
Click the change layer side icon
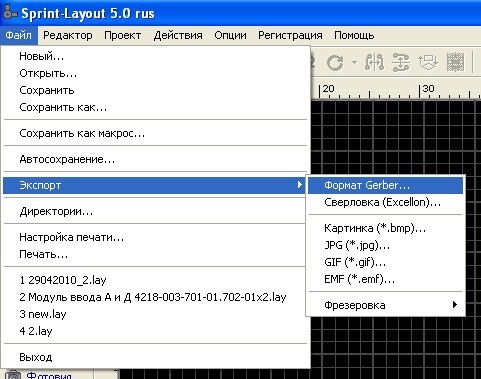coord(428,62)
